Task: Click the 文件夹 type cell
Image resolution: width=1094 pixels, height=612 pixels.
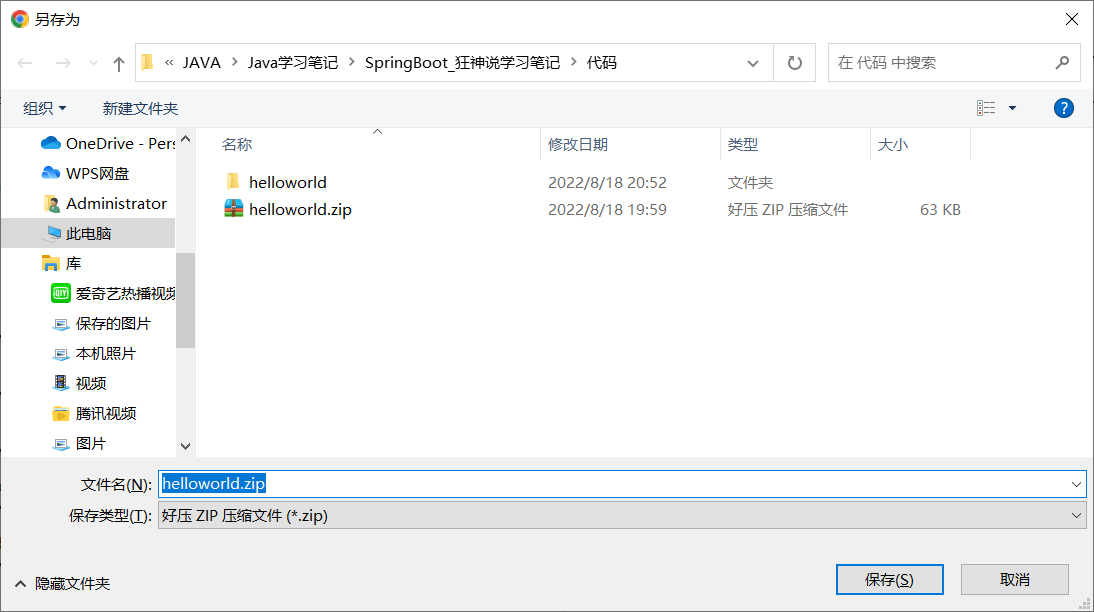Action: (750, 182)
